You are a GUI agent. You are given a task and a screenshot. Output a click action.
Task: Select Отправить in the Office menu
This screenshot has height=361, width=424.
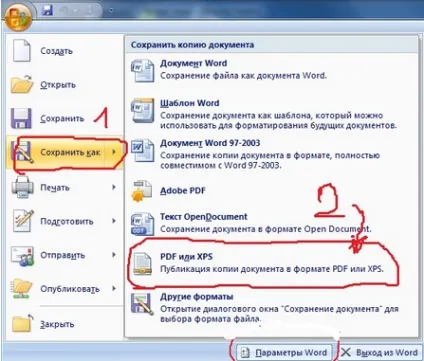pos(65,256)
